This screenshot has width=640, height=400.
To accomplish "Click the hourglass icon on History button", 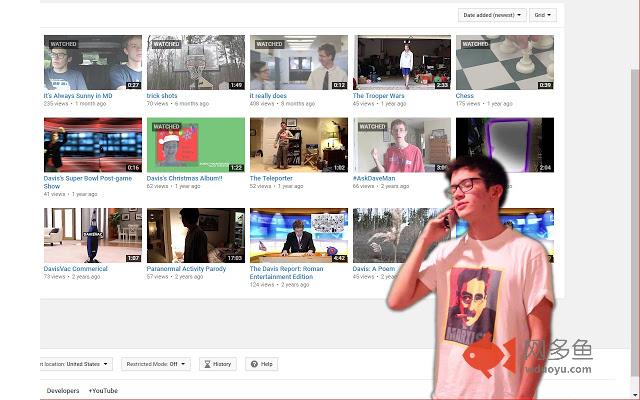I will tap(207, 364).
